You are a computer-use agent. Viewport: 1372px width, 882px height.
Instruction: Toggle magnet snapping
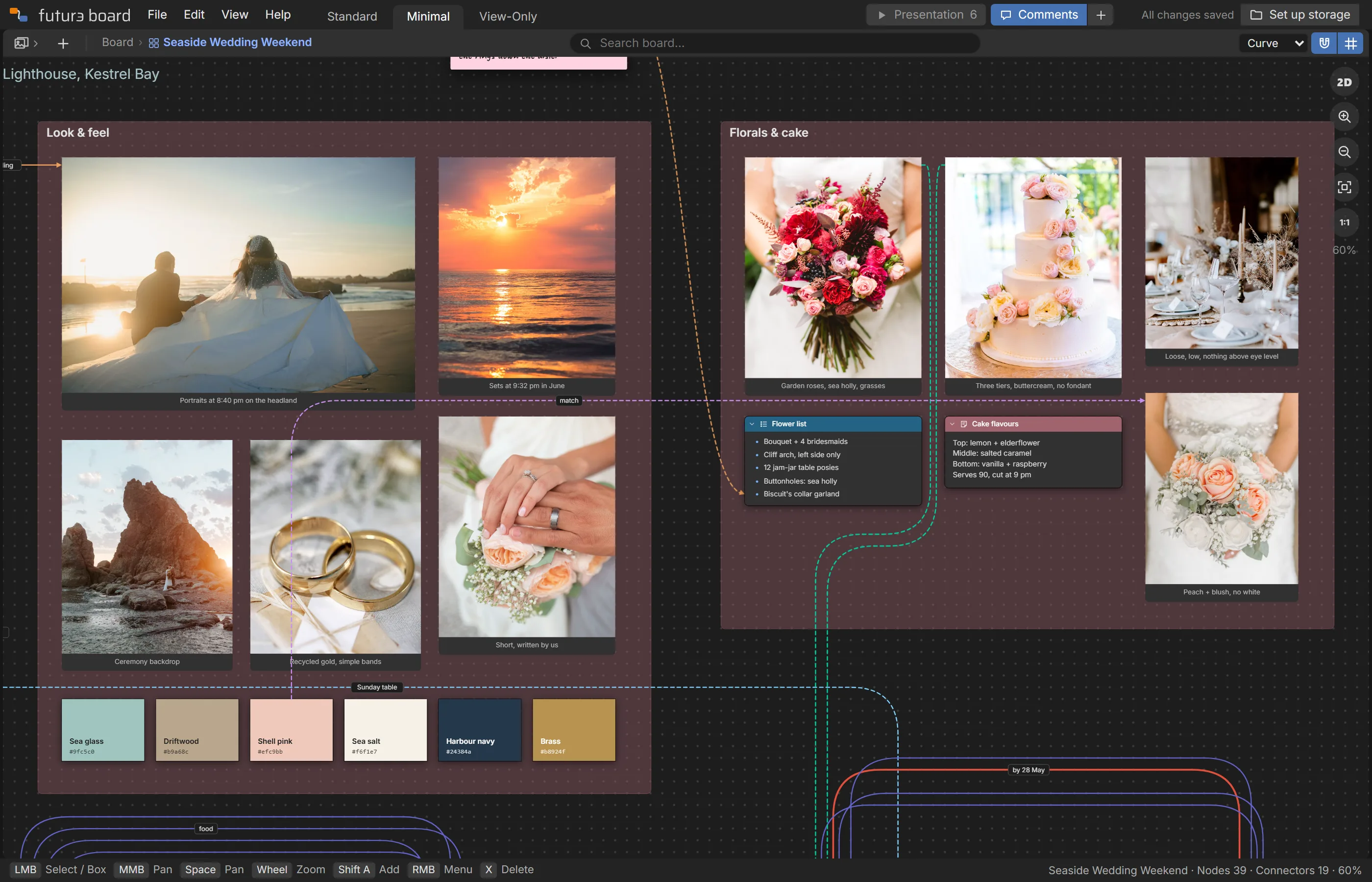point(1324,43)
